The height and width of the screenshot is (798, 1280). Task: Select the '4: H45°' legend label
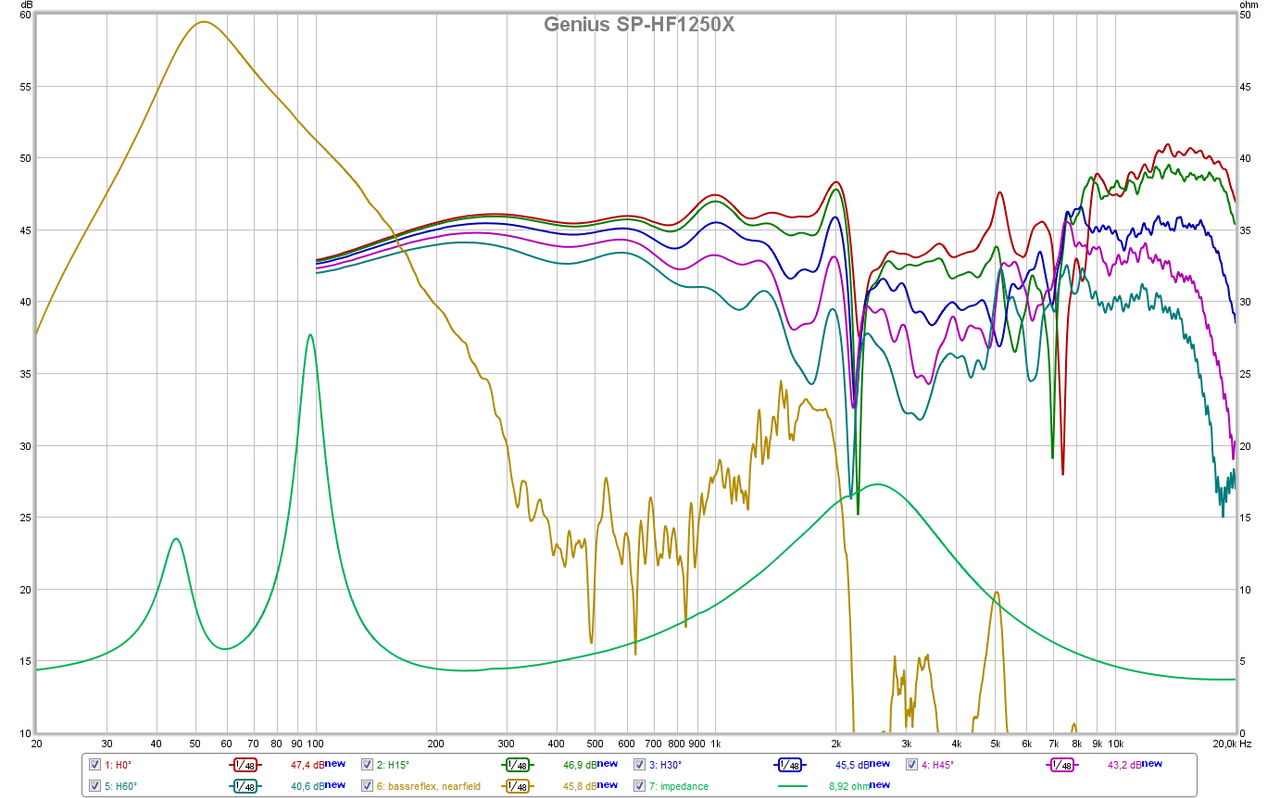[938, 765]
